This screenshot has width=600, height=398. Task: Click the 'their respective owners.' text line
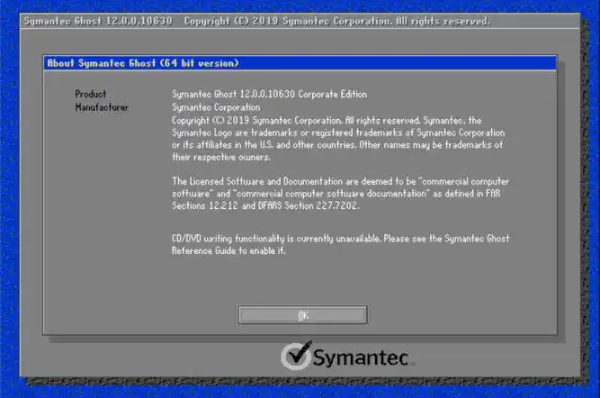pyautogui.click(x=221, y=157)
